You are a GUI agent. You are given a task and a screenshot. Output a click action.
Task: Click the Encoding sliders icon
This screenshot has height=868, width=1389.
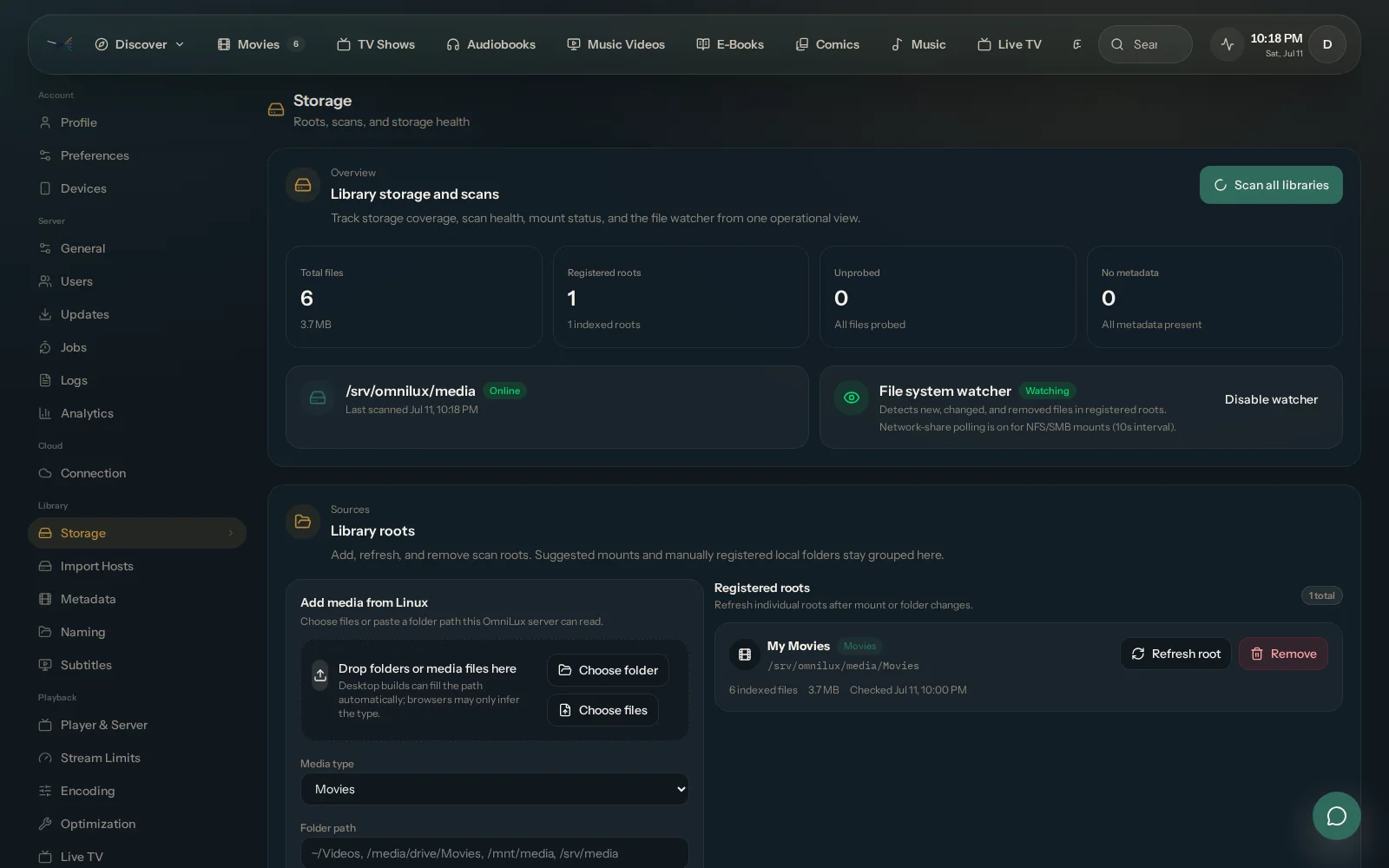45,791
